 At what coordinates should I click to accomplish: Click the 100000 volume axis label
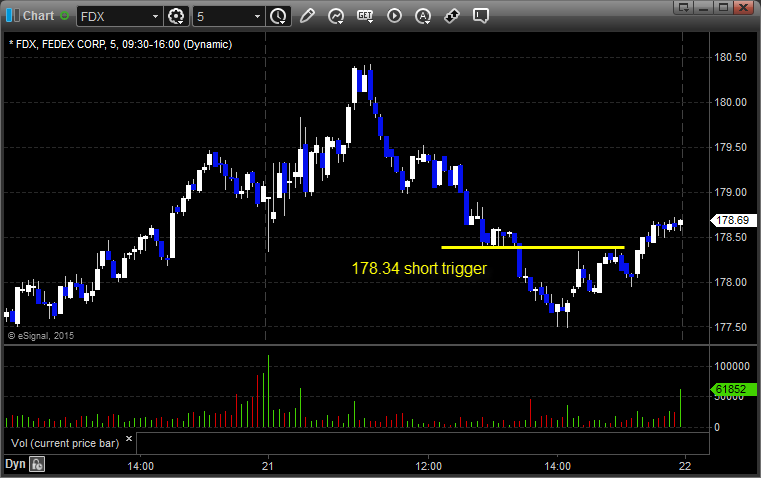coord(732,366)
